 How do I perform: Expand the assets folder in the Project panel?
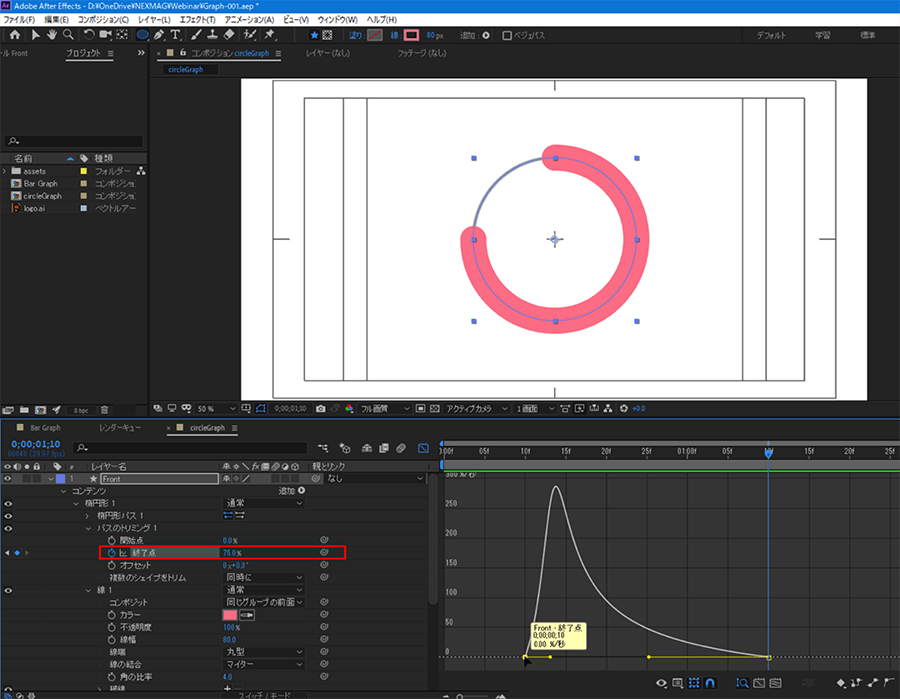coord(5,171)
